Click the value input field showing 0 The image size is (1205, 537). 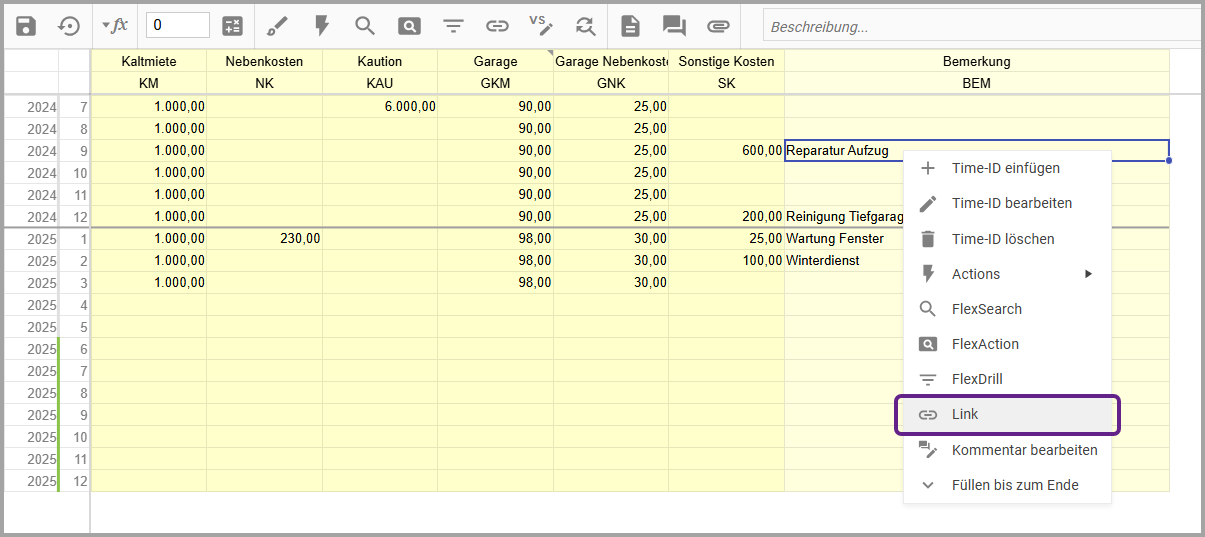pos(177,25)
